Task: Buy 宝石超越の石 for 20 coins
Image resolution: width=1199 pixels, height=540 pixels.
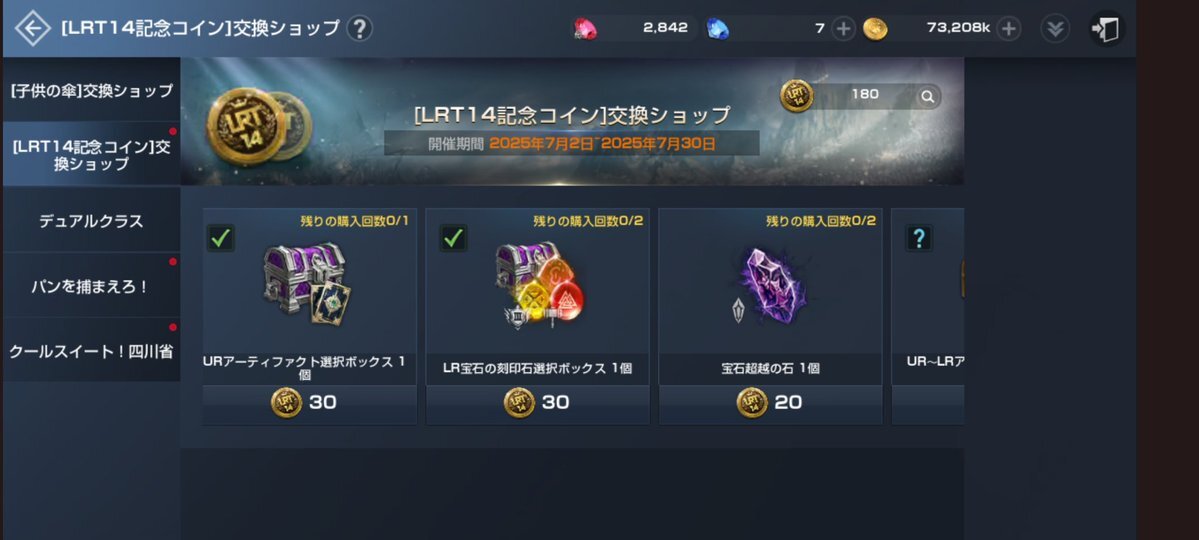Action: 771,402
